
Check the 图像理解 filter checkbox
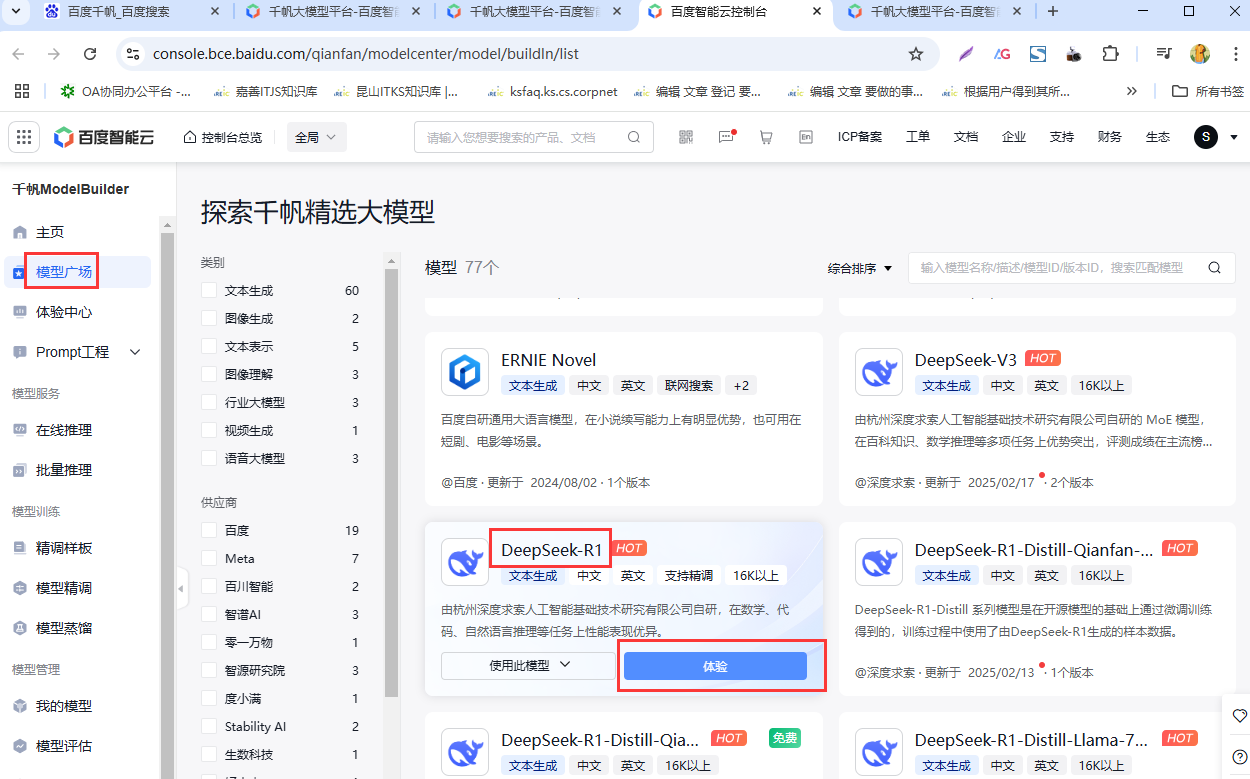[209, 375]
